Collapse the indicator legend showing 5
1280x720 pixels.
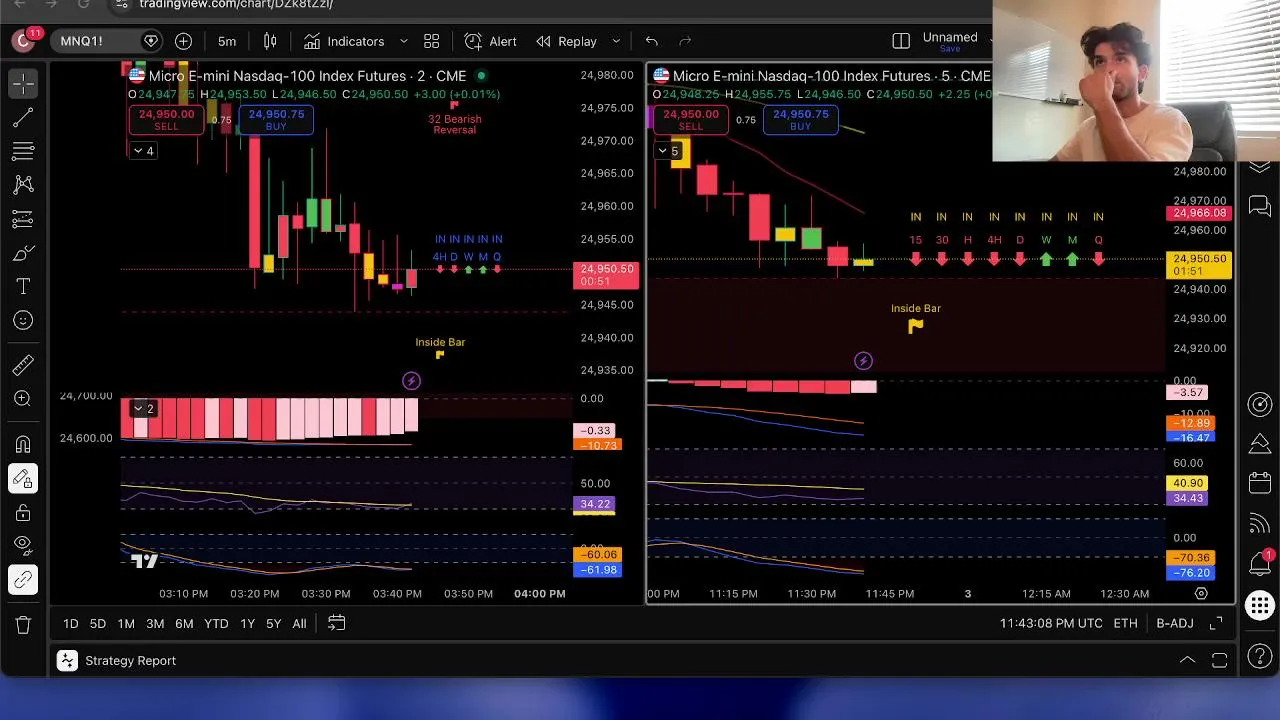pyautogui.click(x=668, y=151)
